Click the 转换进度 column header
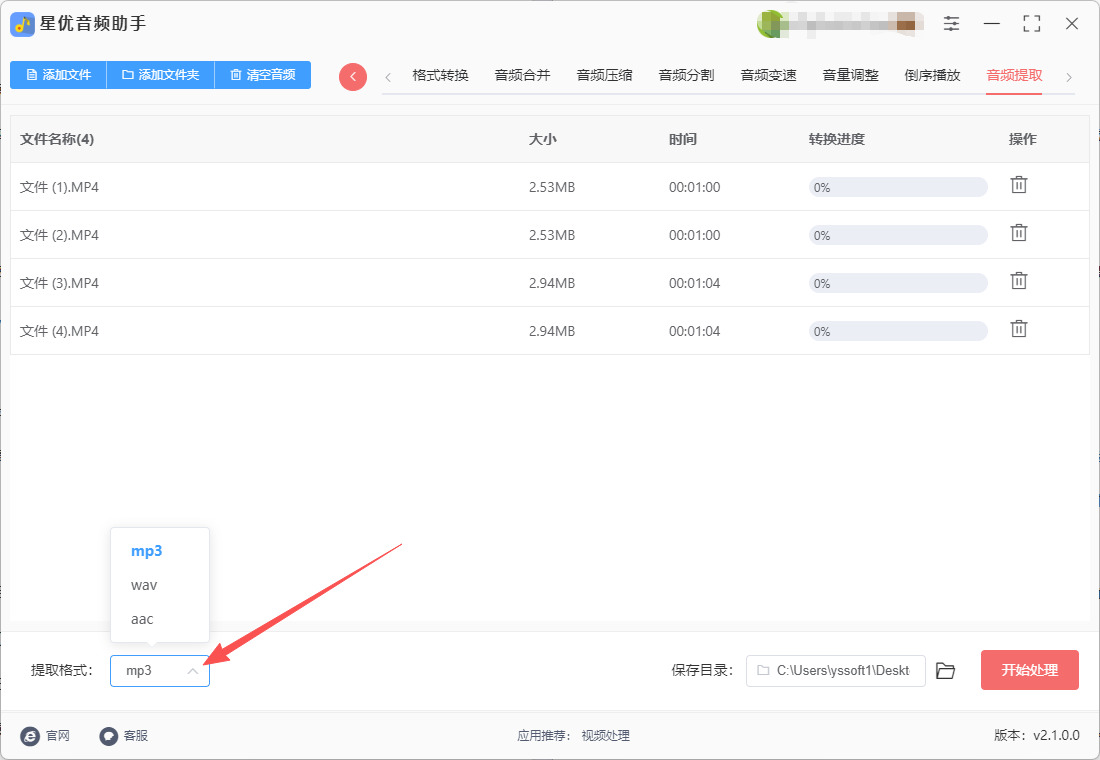 click(837, 139)
